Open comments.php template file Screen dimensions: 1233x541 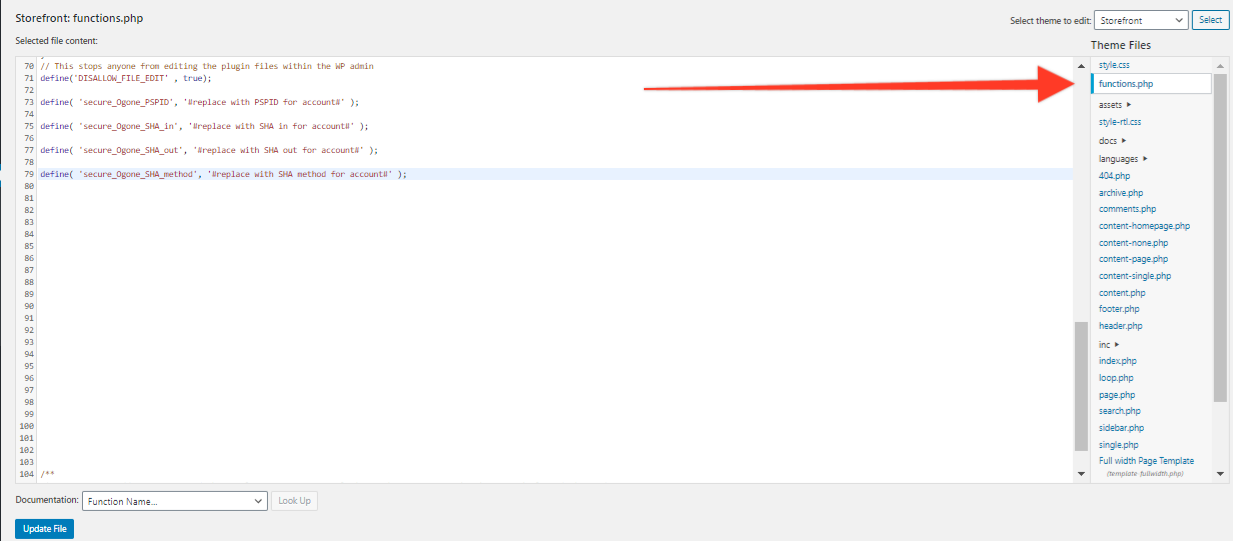(x=1127, y=209)
